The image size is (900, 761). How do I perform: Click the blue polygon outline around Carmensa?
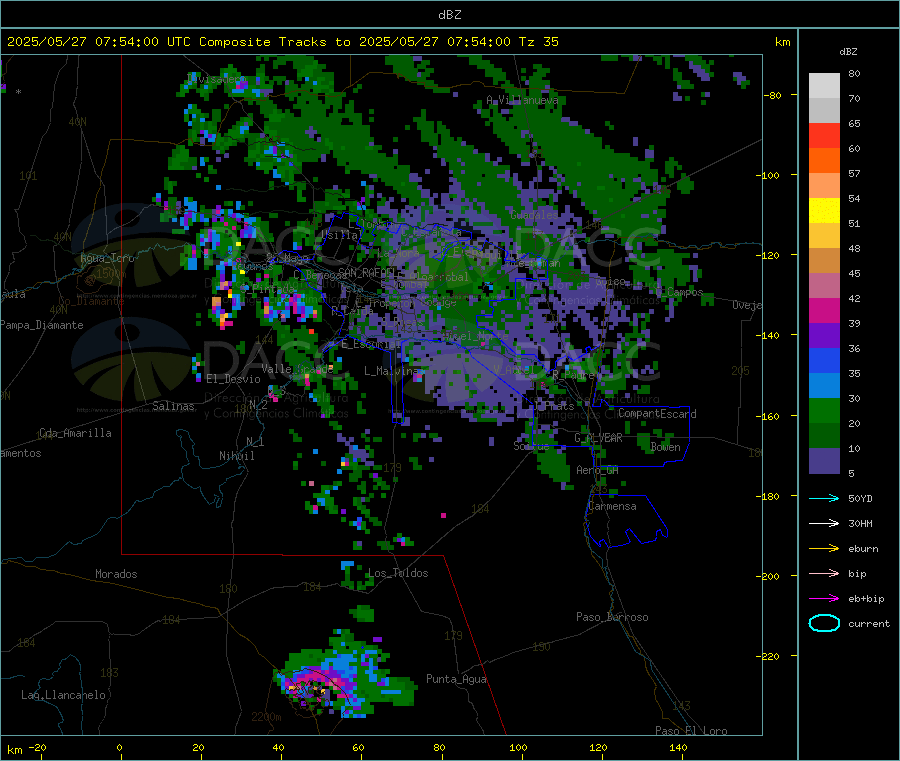pos(627,519)
